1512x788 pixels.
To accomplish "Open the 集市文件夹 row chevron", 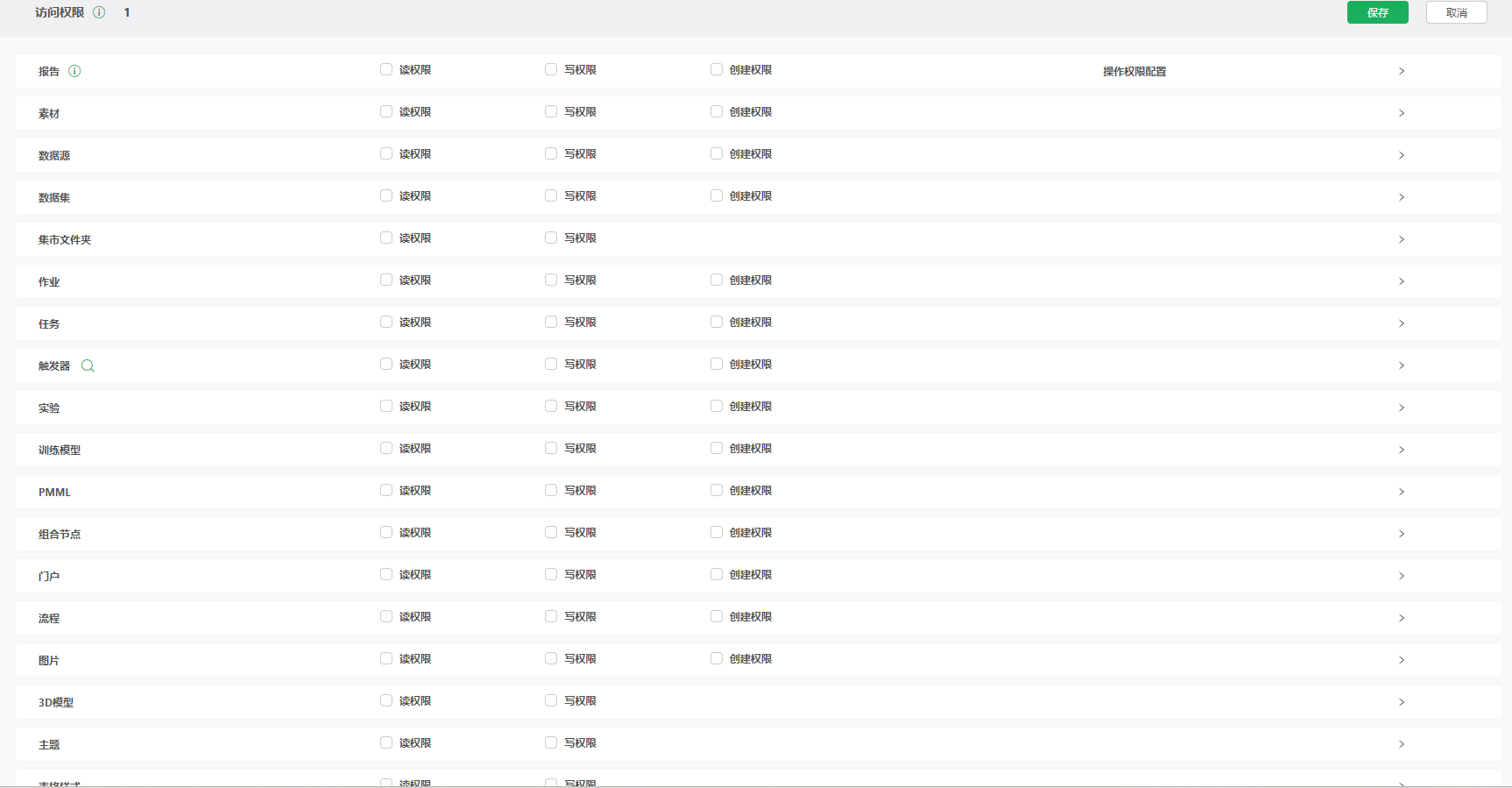I will [1402, 239].
